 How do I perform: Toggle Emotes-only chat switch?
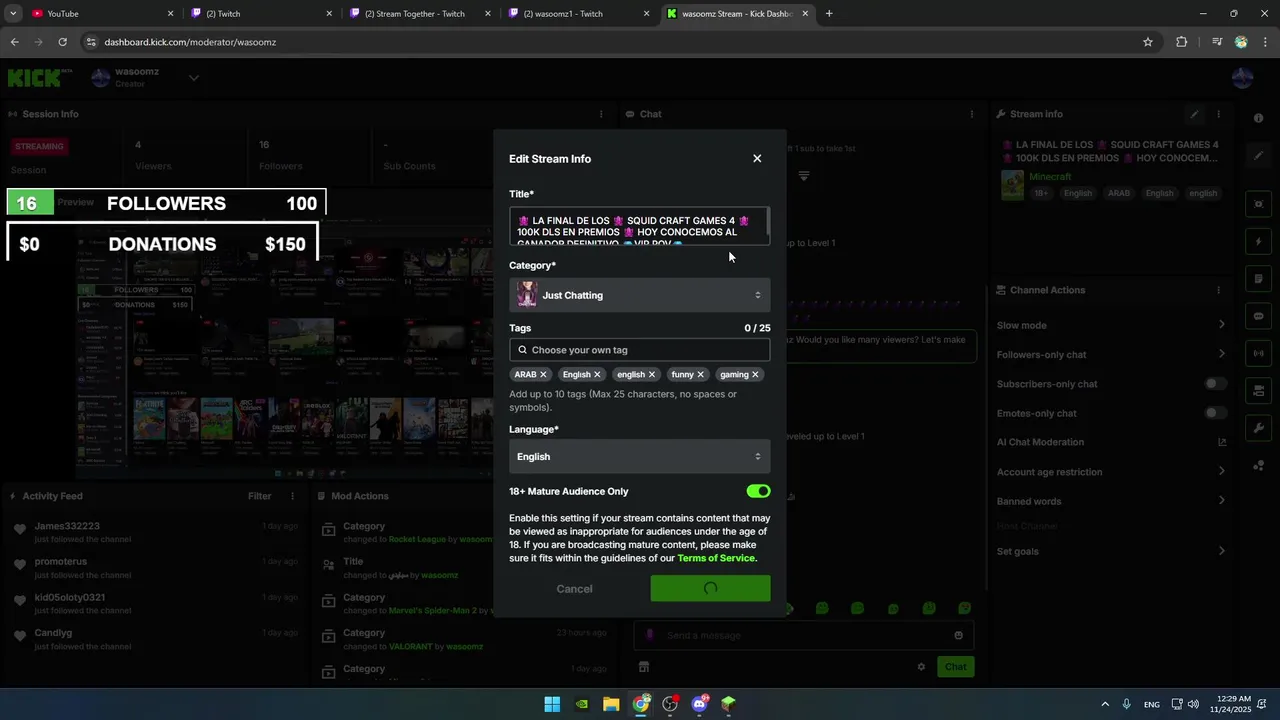[x=1215, y=413]
